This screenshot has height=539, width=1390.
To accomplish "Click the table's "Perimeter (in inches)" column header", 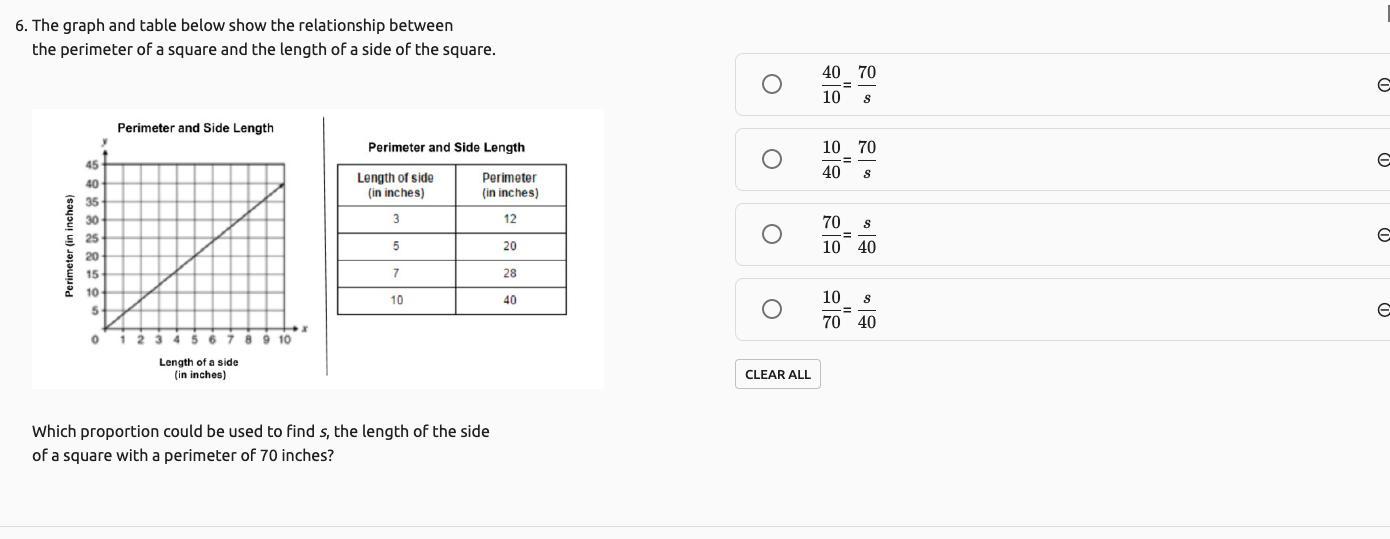I will (510, 185).
